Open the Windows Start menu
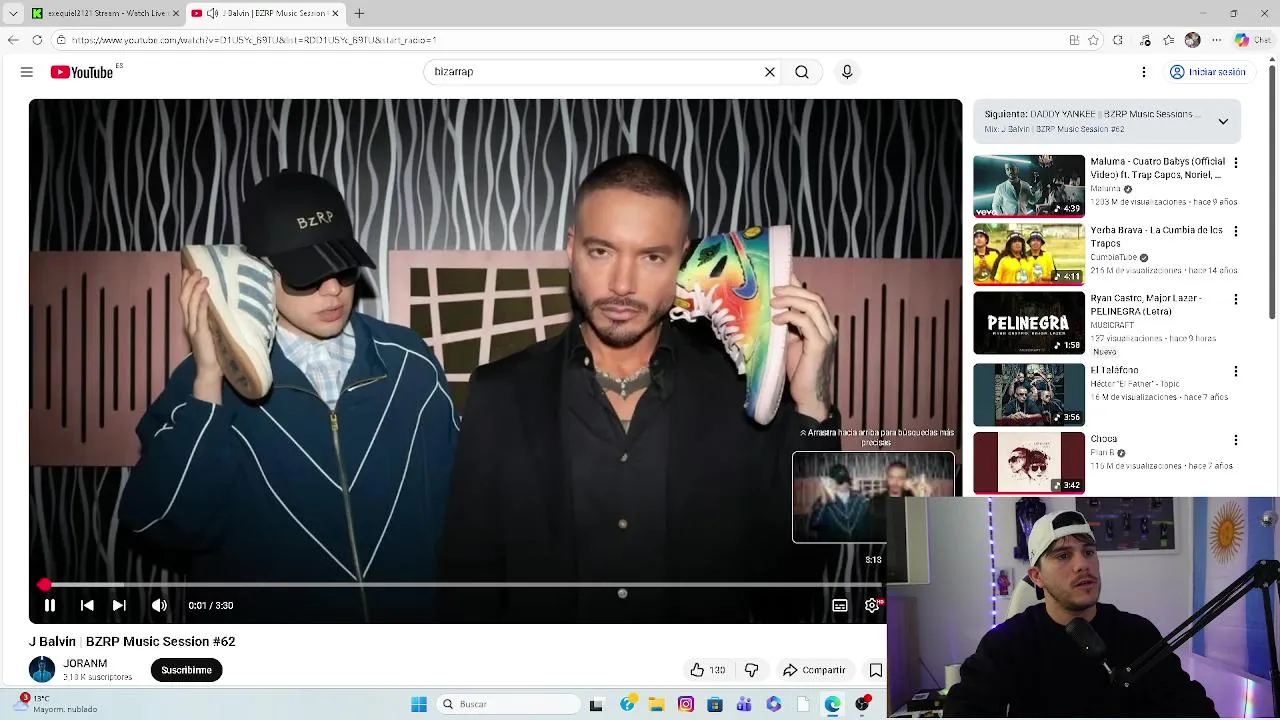The image size is (1280, 720). pyautogui.click(x=419, y=704)
